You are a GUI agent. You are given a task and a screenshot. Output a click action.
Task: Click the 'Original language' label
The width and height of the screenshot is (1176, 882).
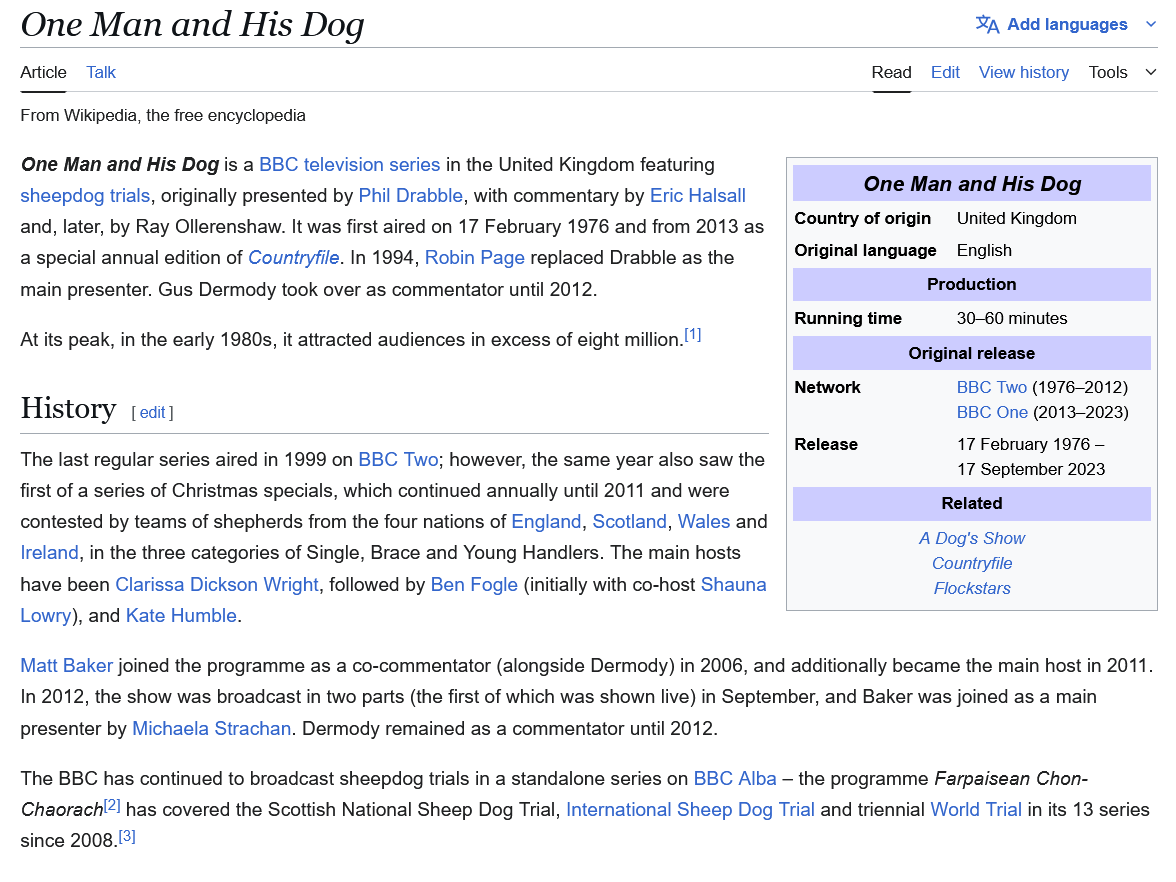(x=866, y=250)
